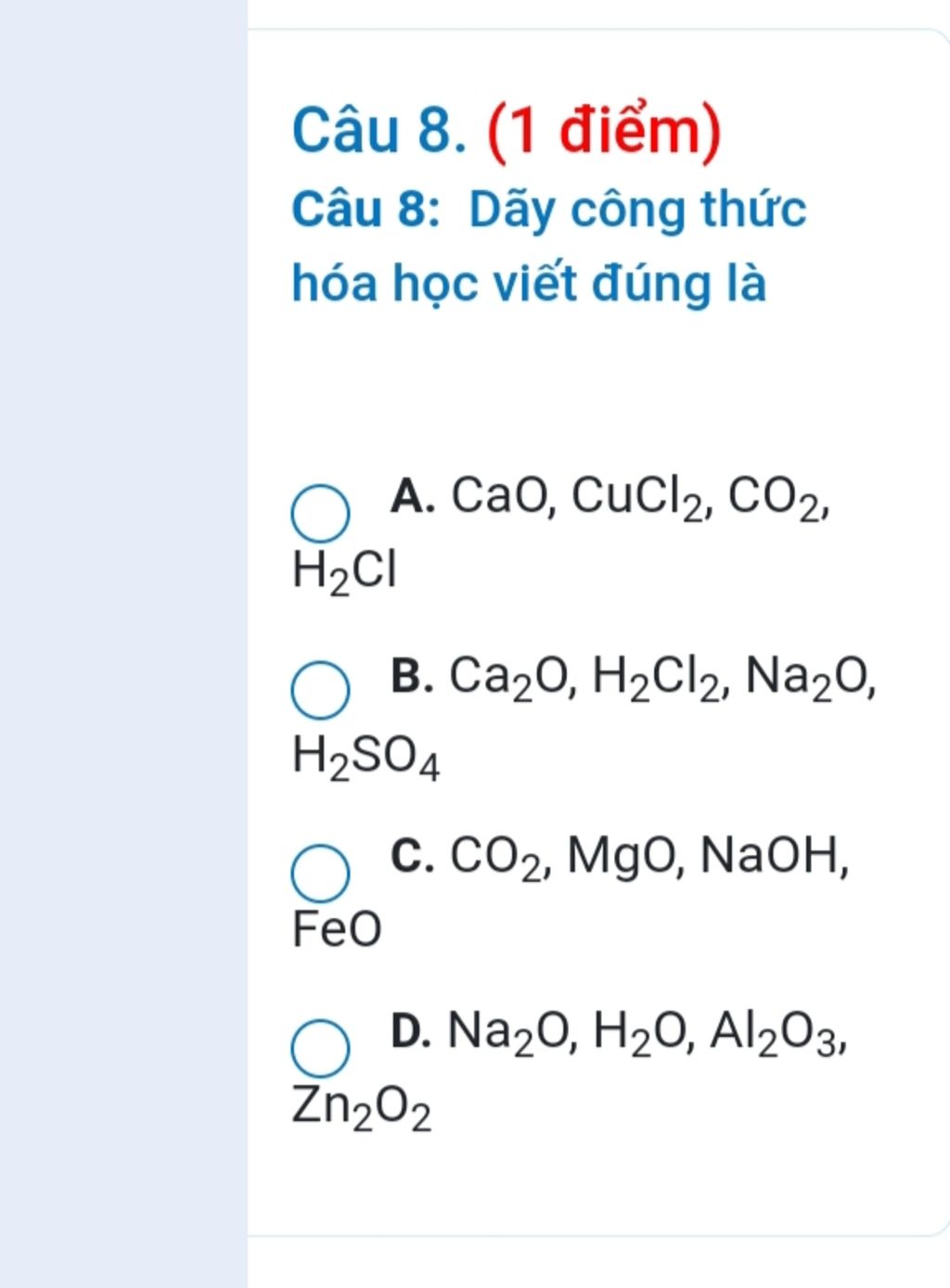The height and width of the screenshot is (1288, 950).
Task: Pick the radio button for answer D
Action: (321, 1049)
